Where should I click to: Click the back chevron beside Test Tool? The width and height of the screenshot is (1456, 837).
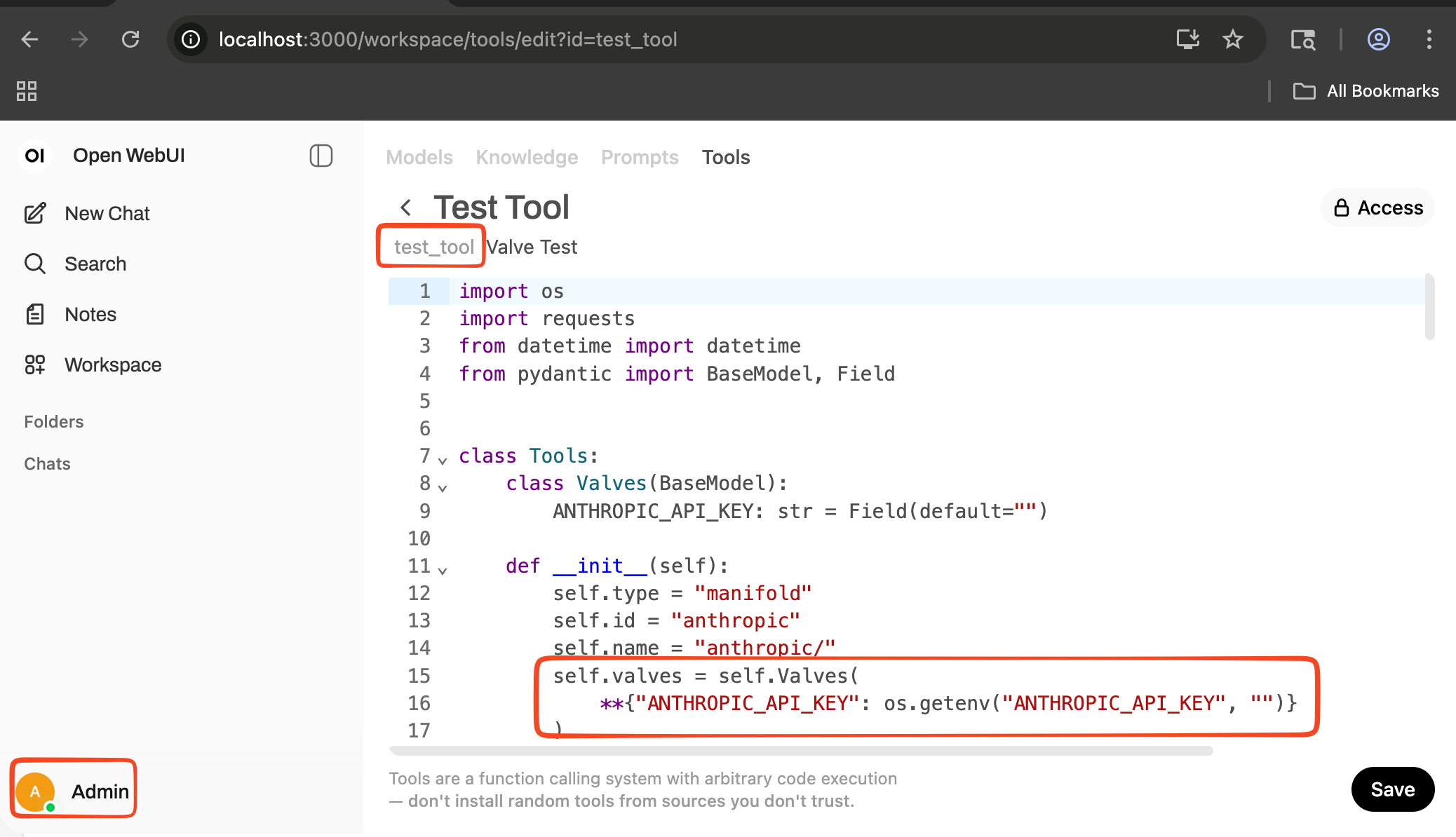(x=405, y=207)
